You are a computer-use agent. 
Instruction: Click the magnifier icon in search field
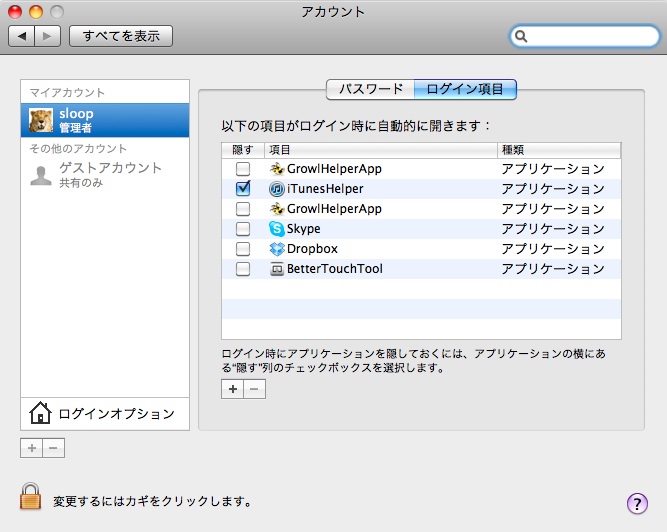[521, 37]
